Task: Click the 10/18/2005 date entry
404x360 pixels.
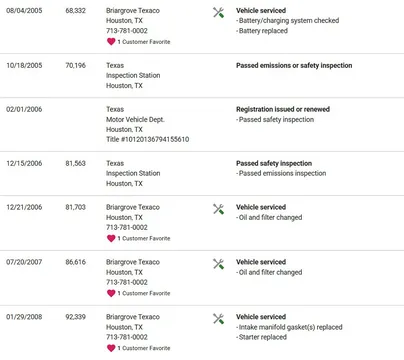Action: (24, 66)
